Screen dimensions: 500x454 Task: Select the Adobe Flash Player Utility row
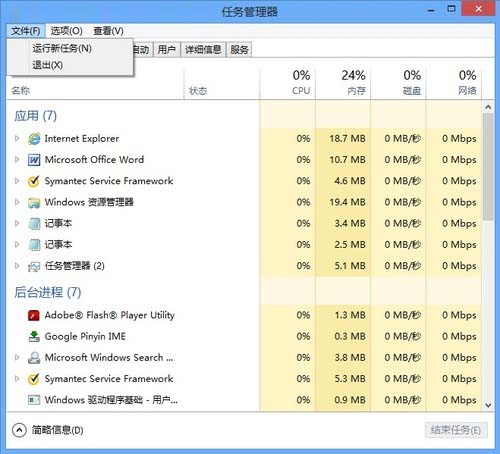[x=244, y=315]
